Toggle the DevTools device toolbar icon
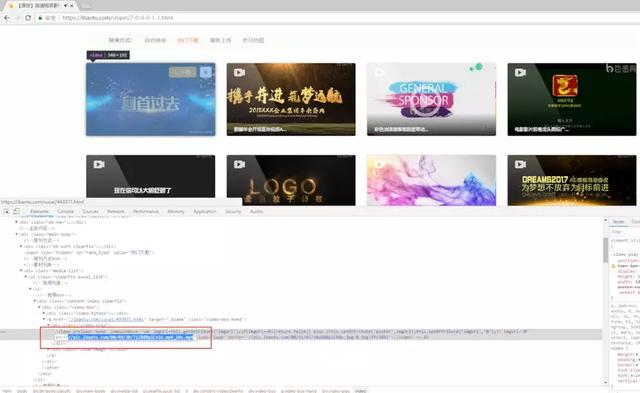Image resolution: width=640 pixels, height=393 pixels. coord(16,211)
